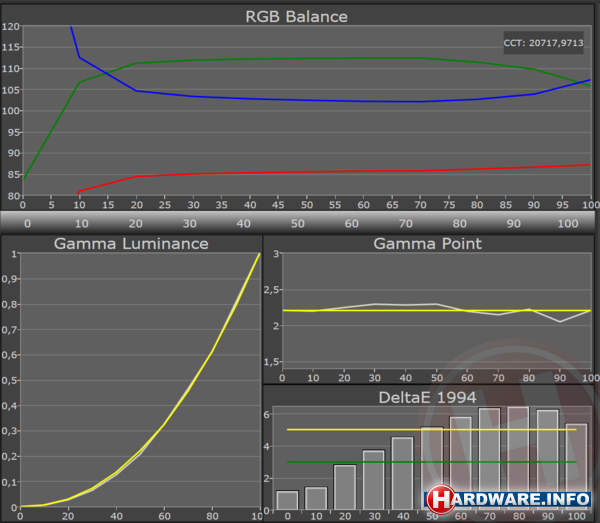The width and height of the screenshot is (600, 523).
Task: Click the Gamma Point panel title
Action: pyautogui.click(x=428, y=244)
